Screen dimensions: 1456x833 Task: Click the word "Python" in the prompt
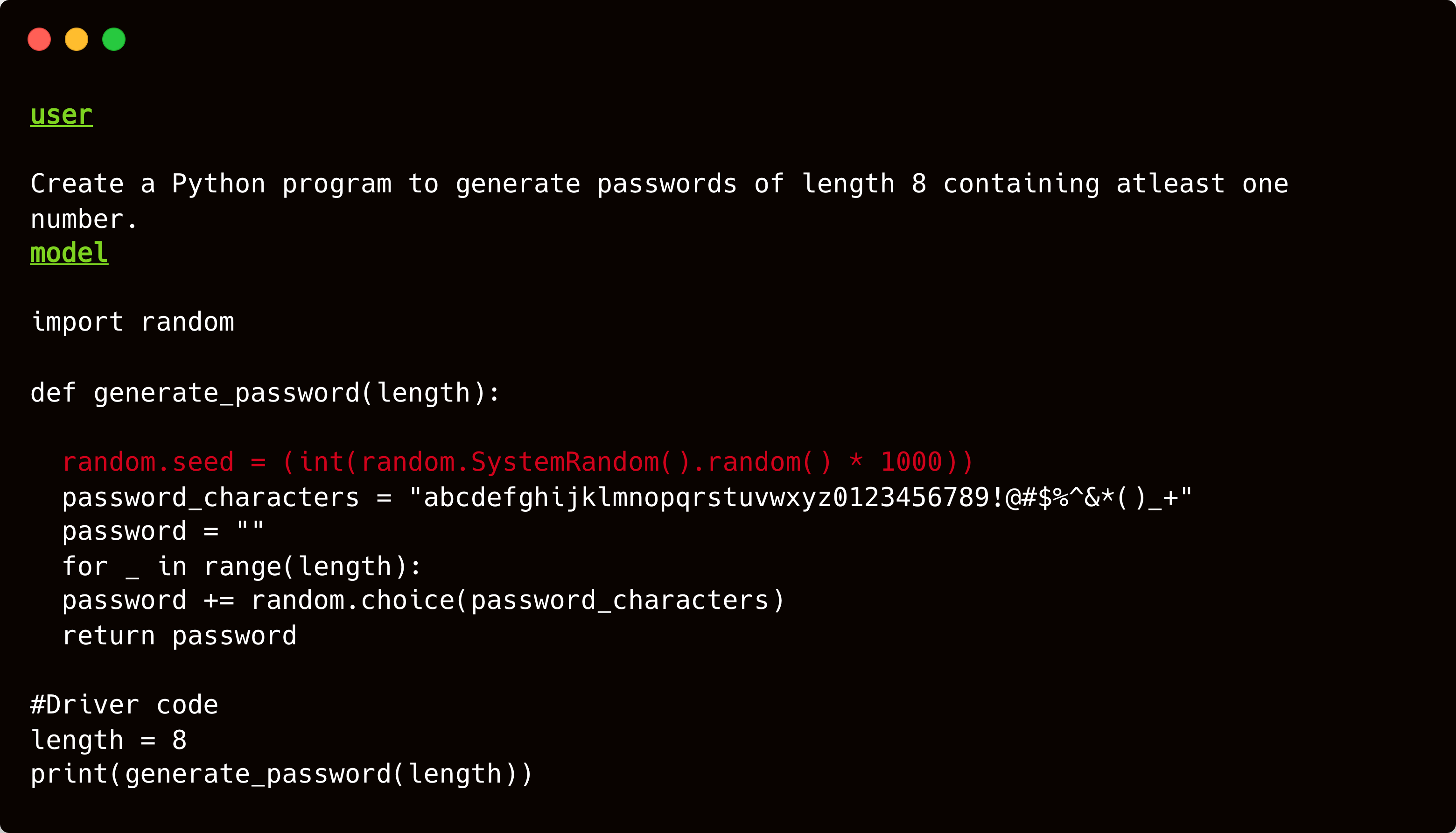219,184
